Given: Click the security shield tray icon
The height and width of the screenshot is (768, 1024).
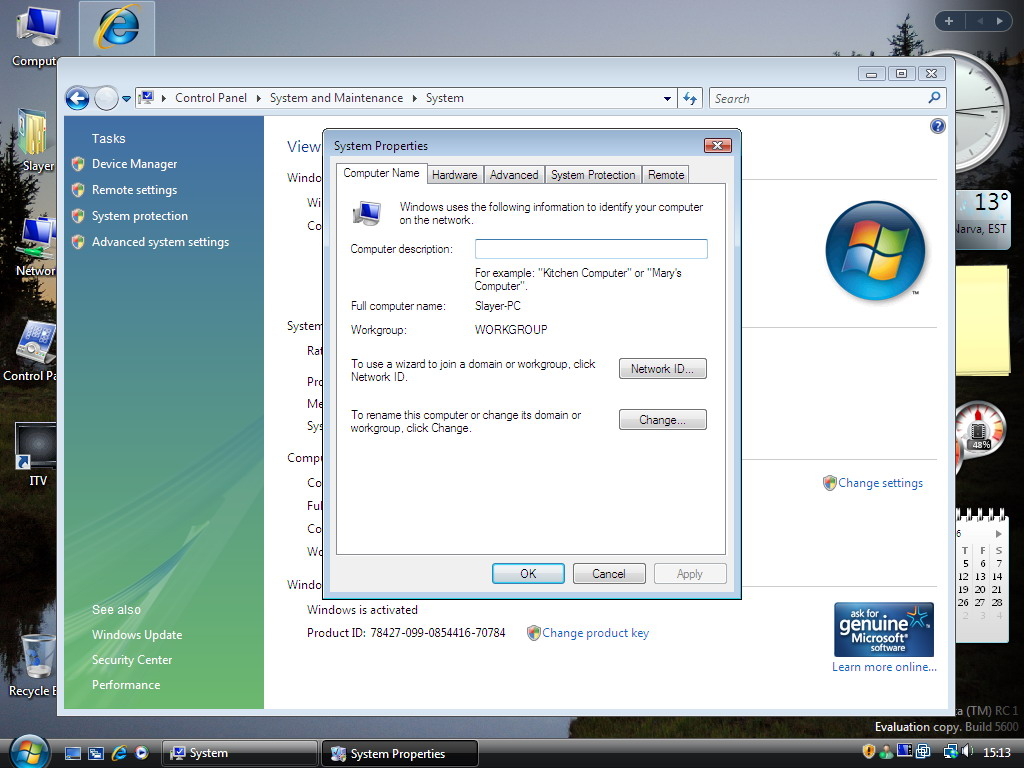Looking at the screenshot, I should coord(869,752).
